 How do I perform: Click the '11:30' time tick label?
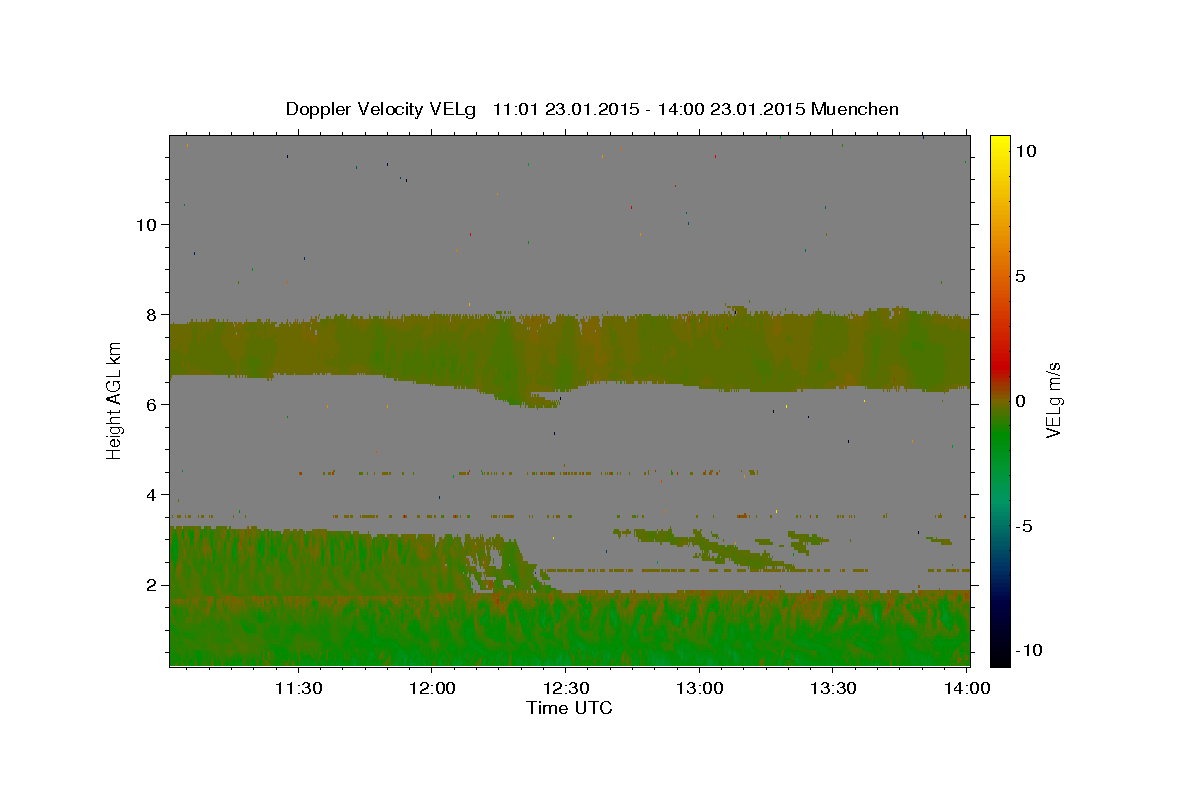pos(298,688)
